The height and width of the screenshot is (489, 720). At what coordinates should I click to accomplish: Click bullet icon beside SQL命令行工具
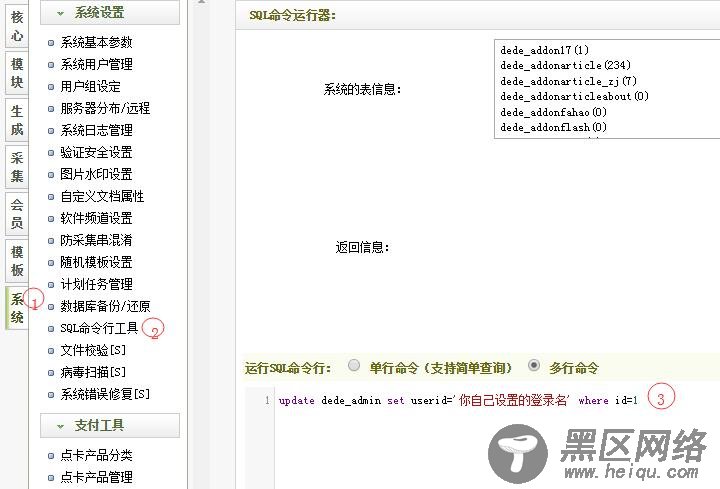51,329
